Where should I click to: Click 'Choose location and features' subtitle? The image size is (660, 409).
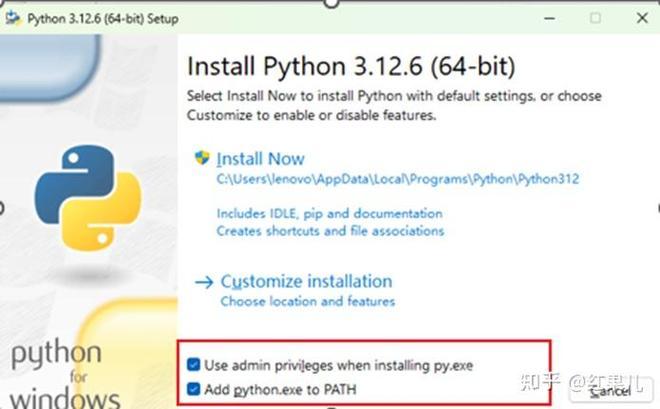point(308,301)
